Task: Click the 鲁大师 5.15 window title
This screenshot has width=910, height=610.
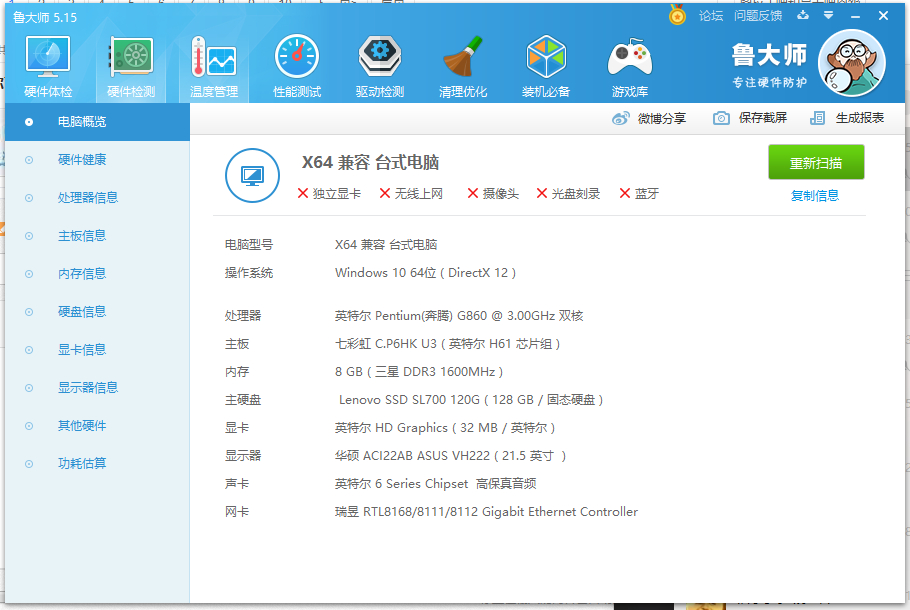Action: [x=45, y=18]
